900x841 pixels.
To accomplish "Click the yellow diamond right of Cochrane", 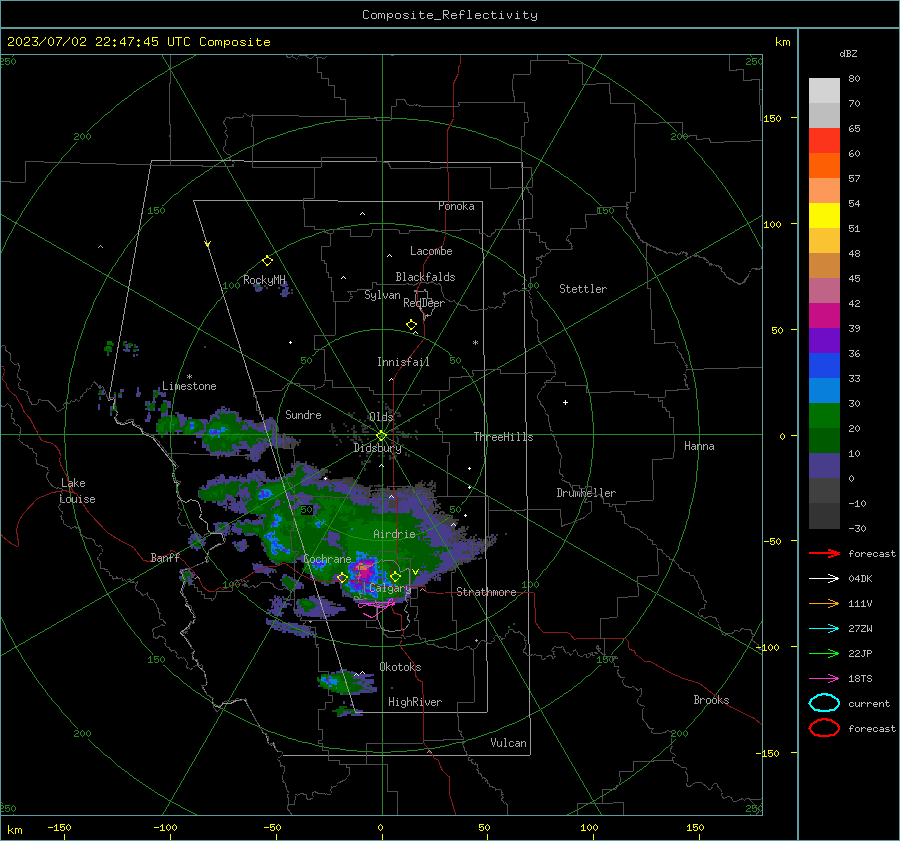I will (343, 578).
